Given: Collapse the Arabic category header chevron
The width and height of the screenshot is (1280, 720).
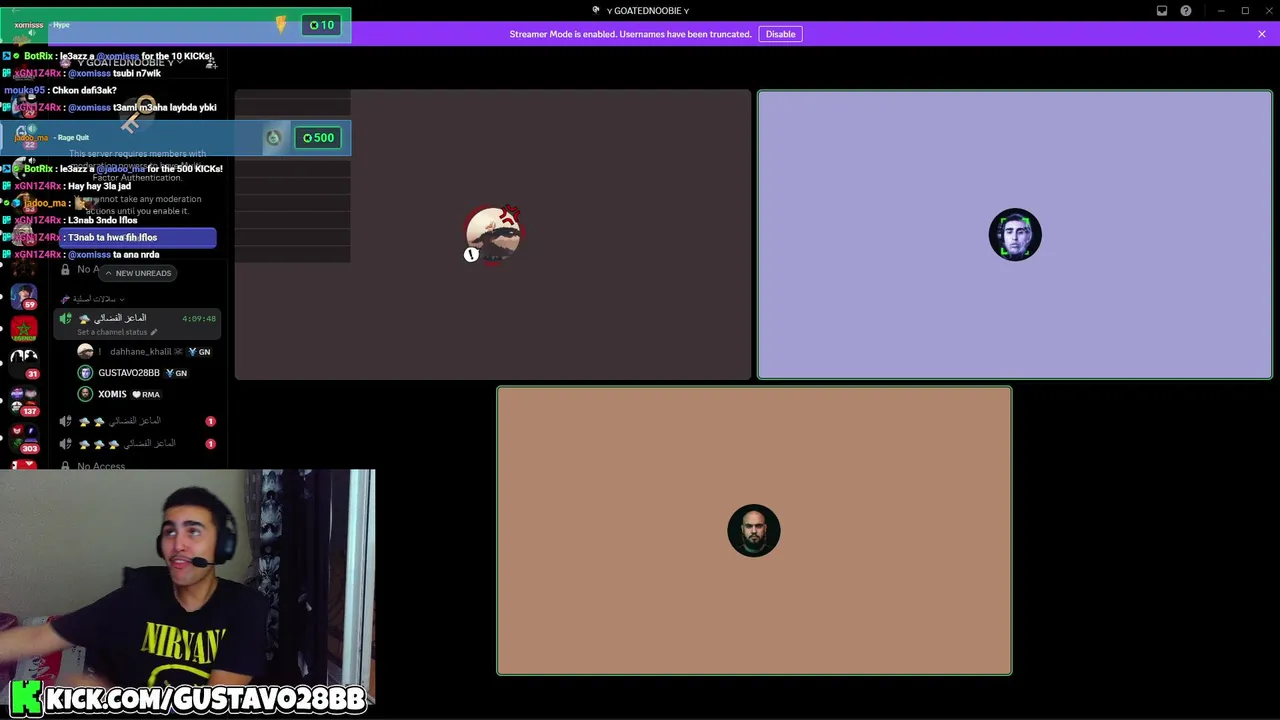Looking at the screenshot, I should coord(122,299).
